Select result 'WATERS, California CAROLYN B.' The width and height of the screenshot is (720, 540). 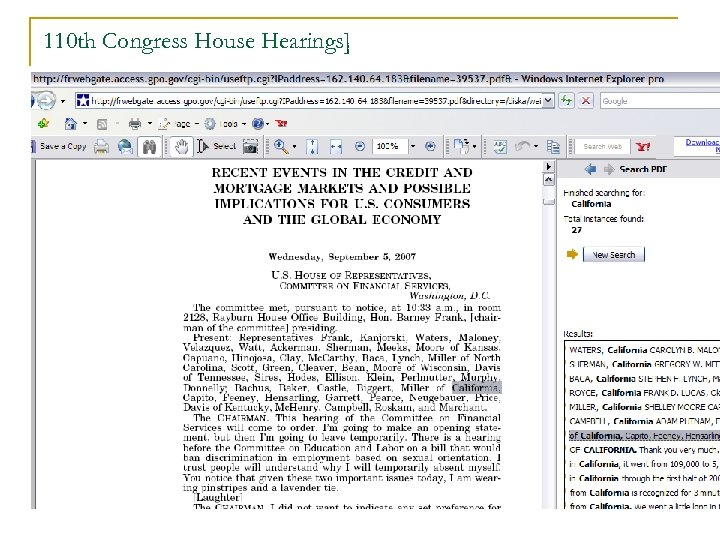click(x=644, y=350)
